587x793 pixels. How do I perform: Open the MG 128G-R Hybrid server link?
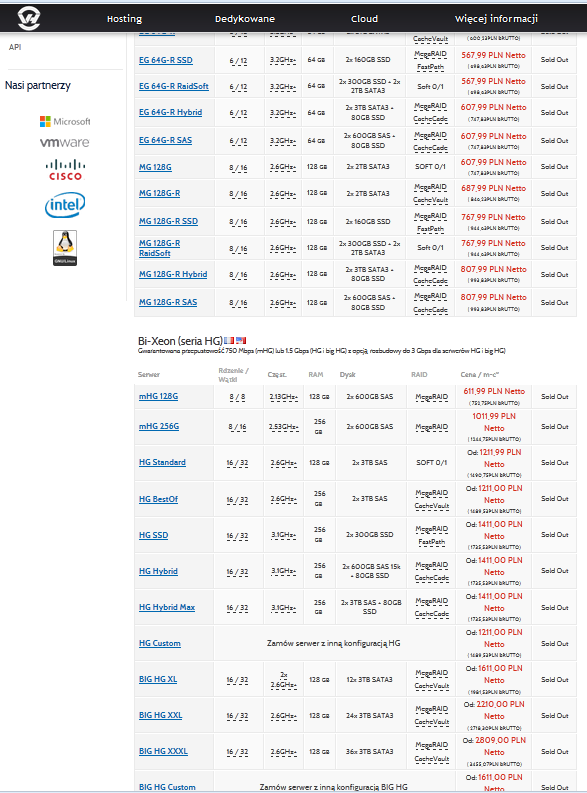coord(173,274)
